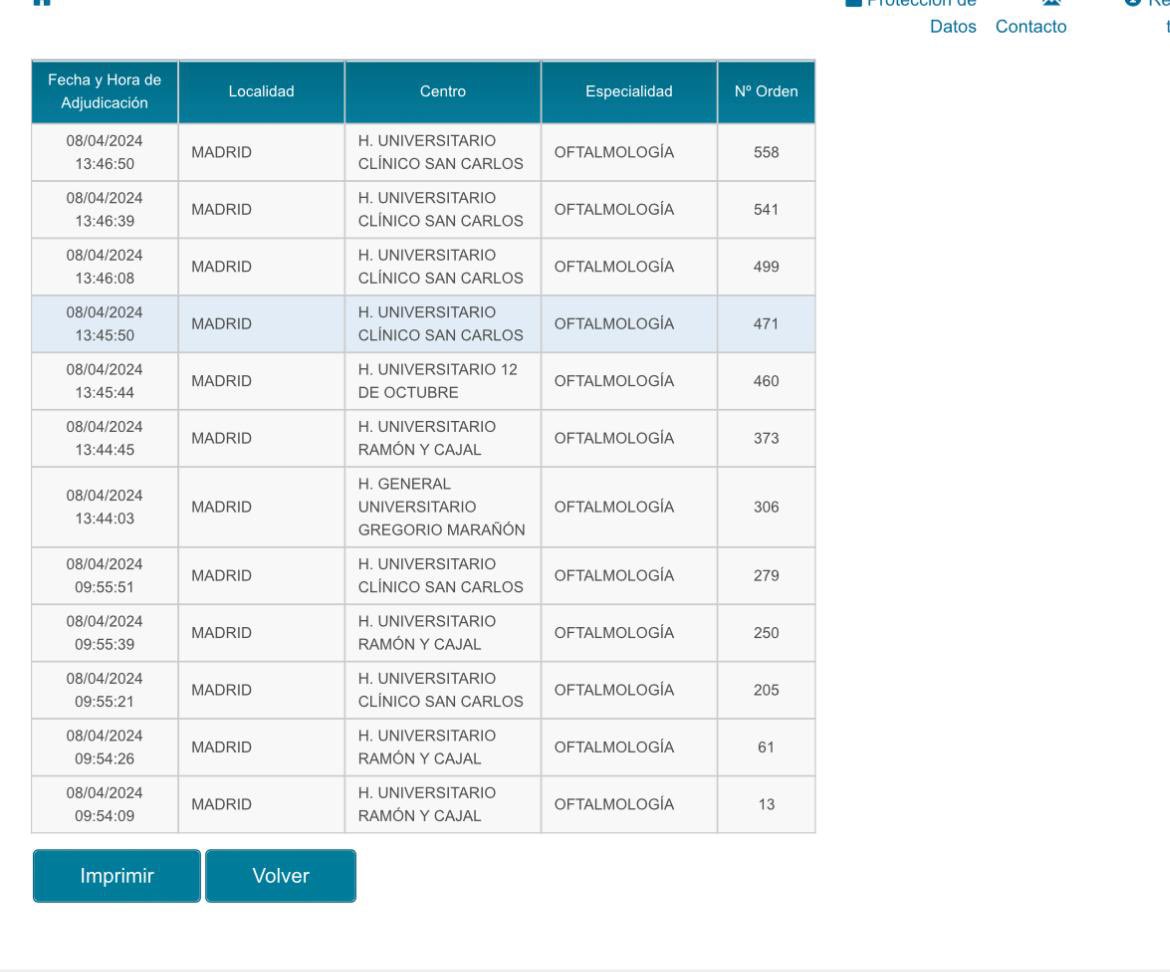Click the date cell 08/04/2024 13:44:45
The width and height of the screenshot is (1170, 972).
(x=104, y=439)
